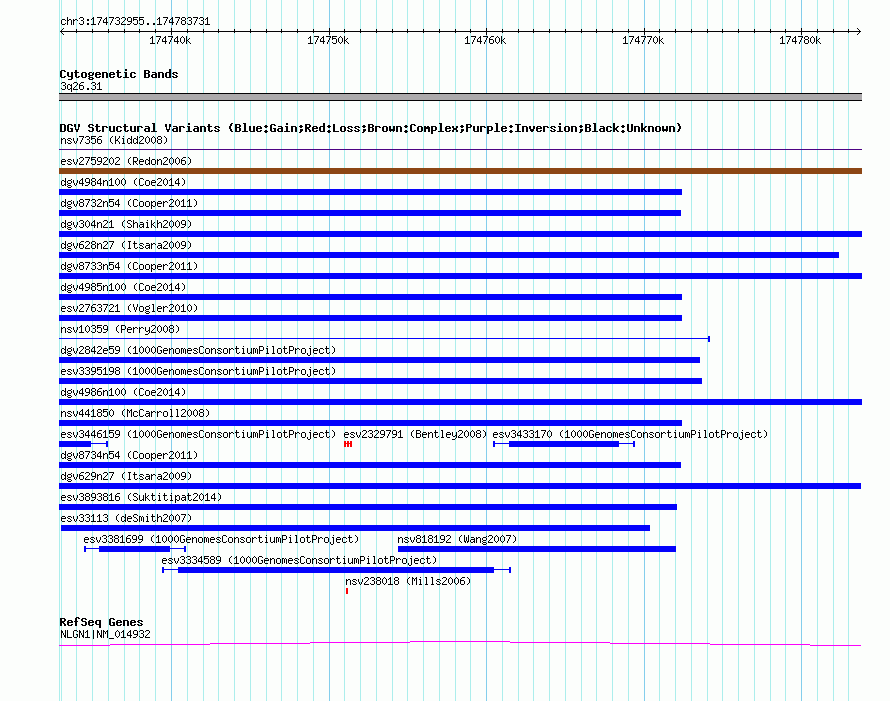Click esv33113 (deSmith2007) label

(126, 518)
